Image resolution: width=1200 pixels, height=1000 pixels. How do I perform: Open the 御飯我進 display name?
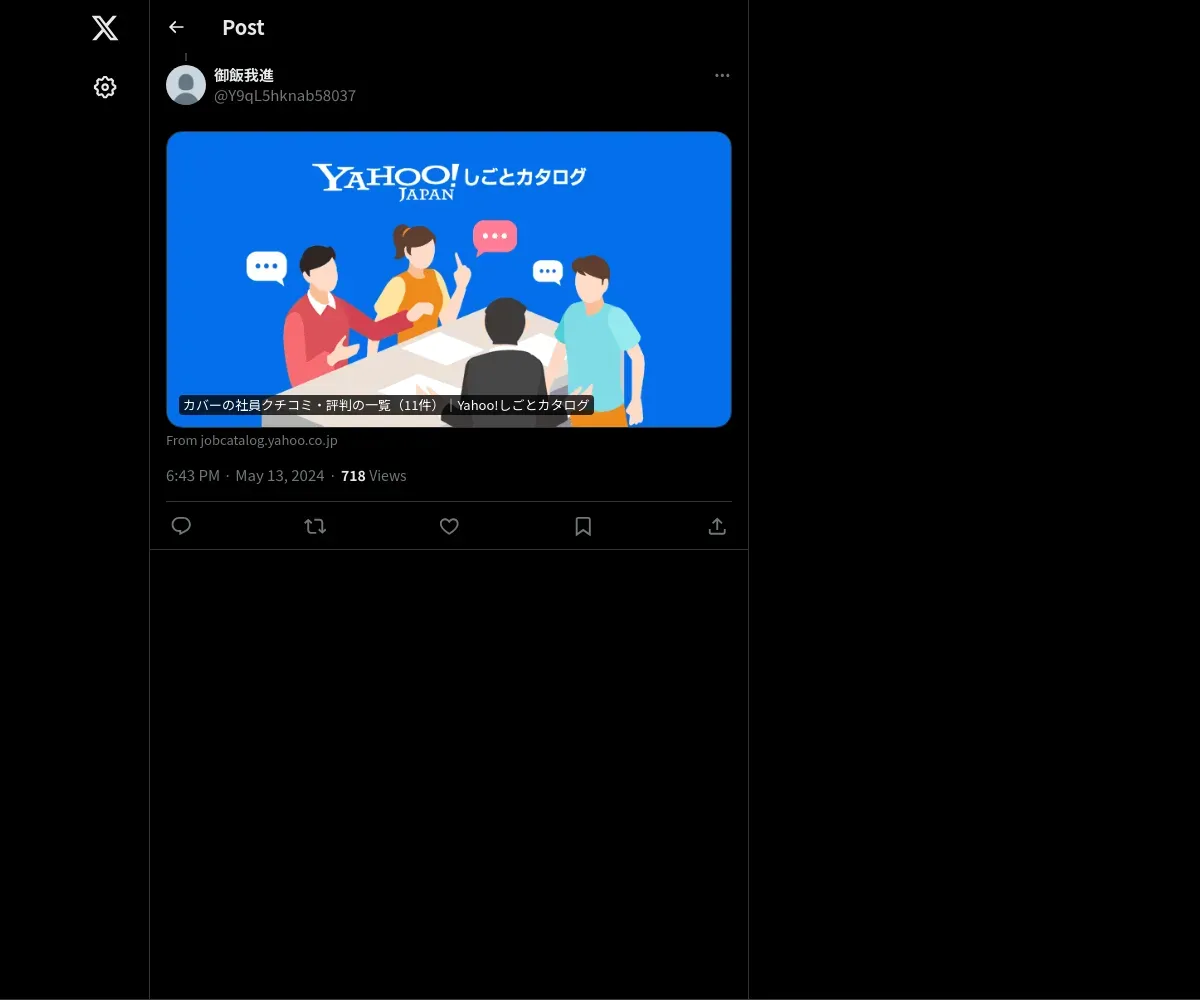244,75
